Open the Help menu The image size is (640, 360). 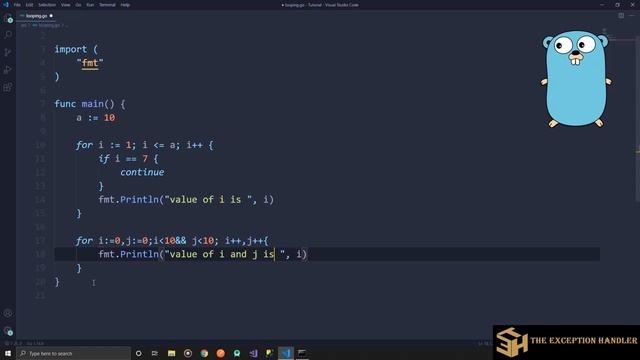click(x=125, y=5)
